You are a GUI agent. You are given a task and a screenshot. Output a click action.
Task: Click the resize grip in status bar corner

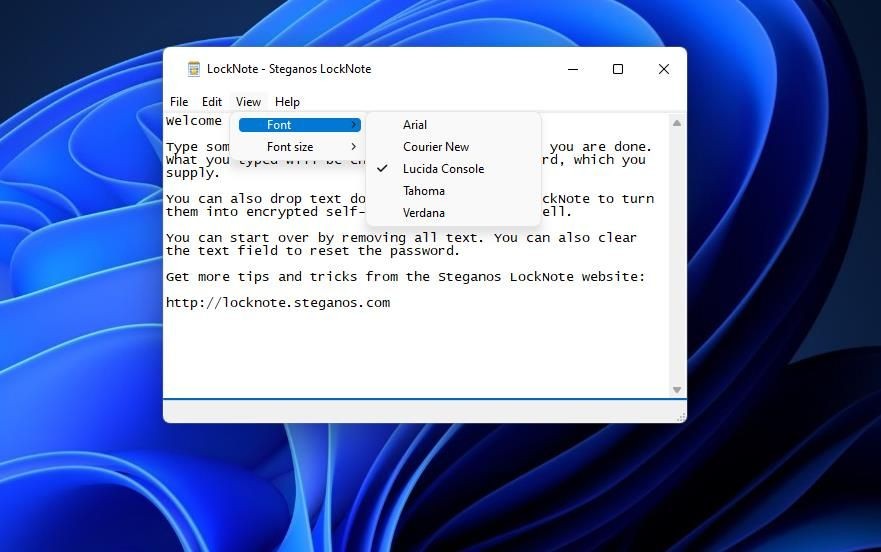coord(681,417)
